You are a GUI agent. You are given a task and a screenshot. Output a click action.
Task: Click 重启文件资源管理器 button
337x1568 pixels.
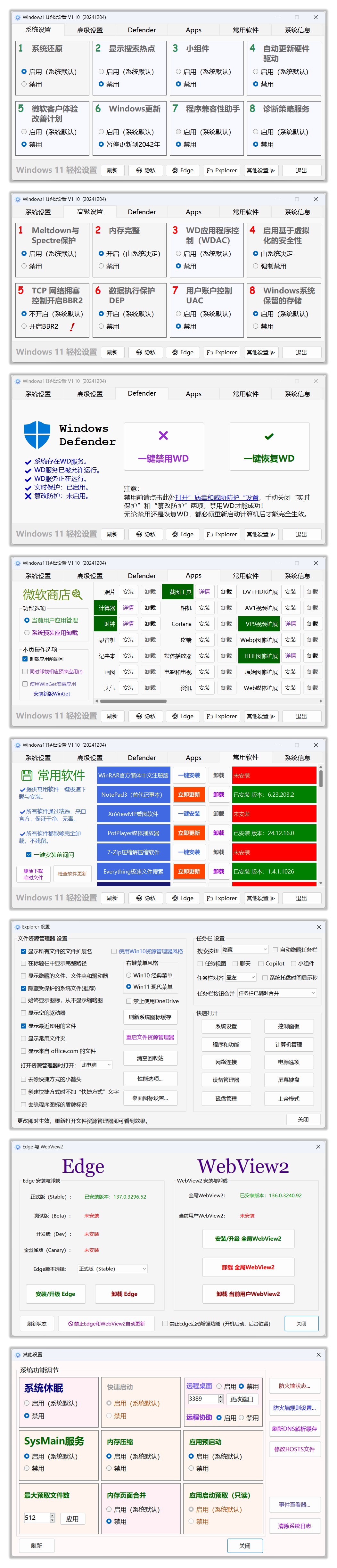(150, 1037)
